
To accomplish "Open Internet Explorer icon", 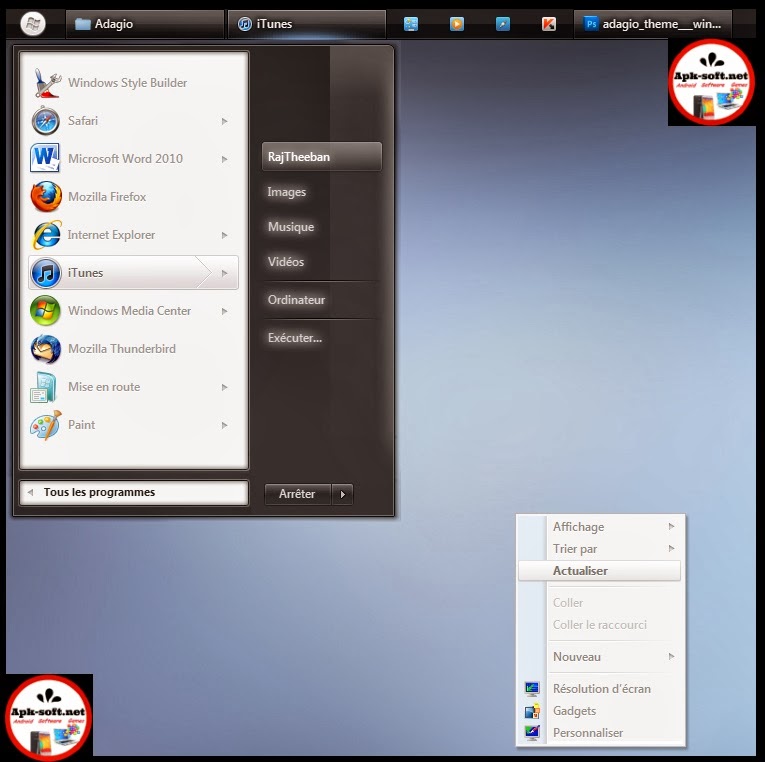I will point(46,235).
